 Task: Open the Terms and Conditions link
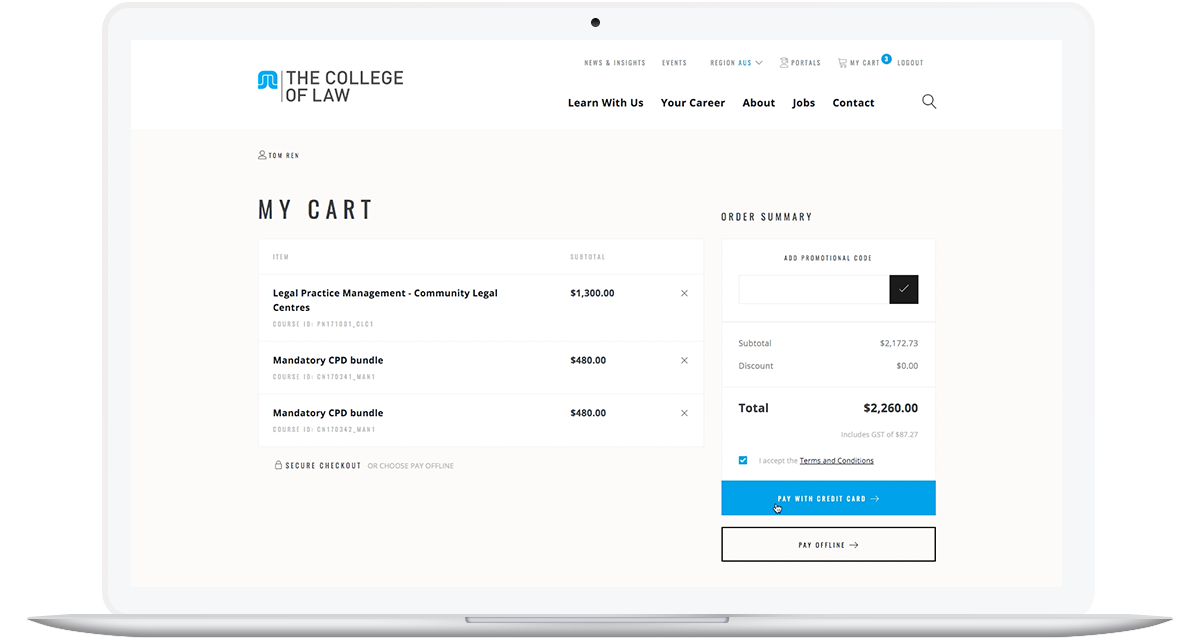[x=838, y=460]
